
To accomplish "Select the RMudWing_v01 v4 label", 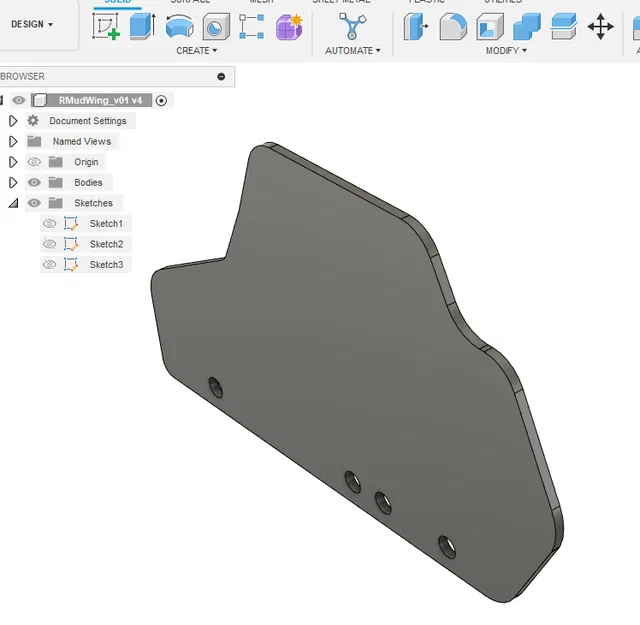I will (100, 100).
